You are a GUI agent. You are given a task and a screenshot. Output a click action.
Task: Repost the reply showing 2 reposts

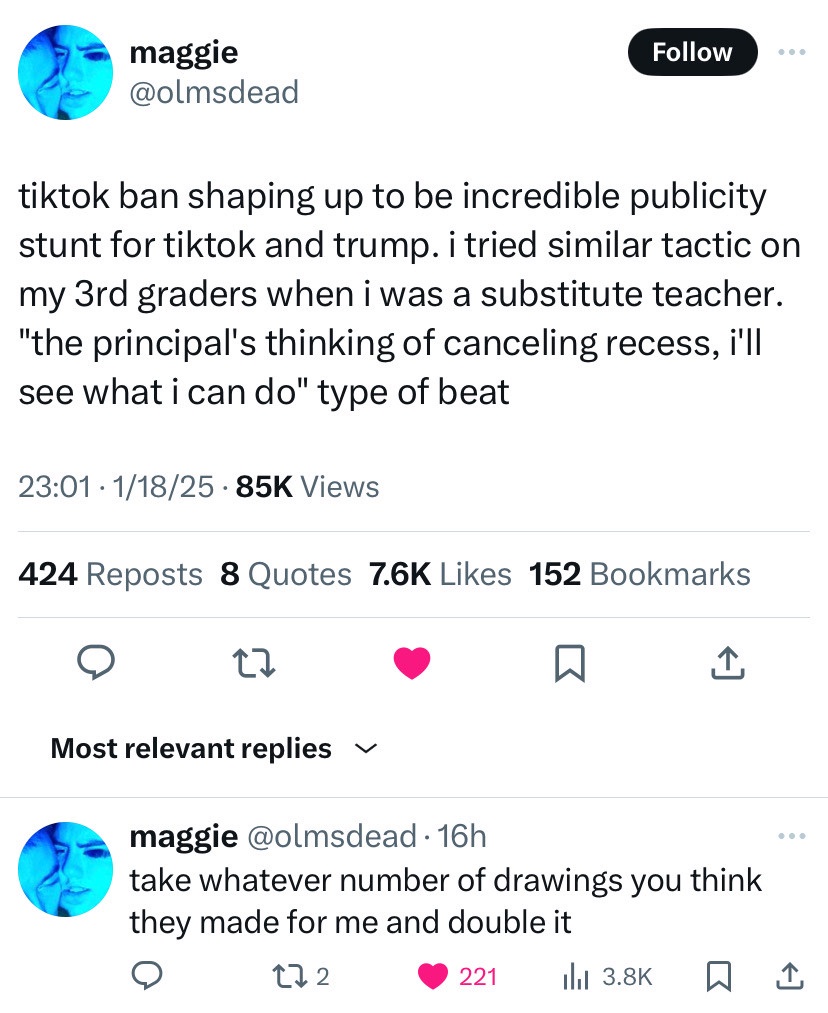tap(301, 976)
